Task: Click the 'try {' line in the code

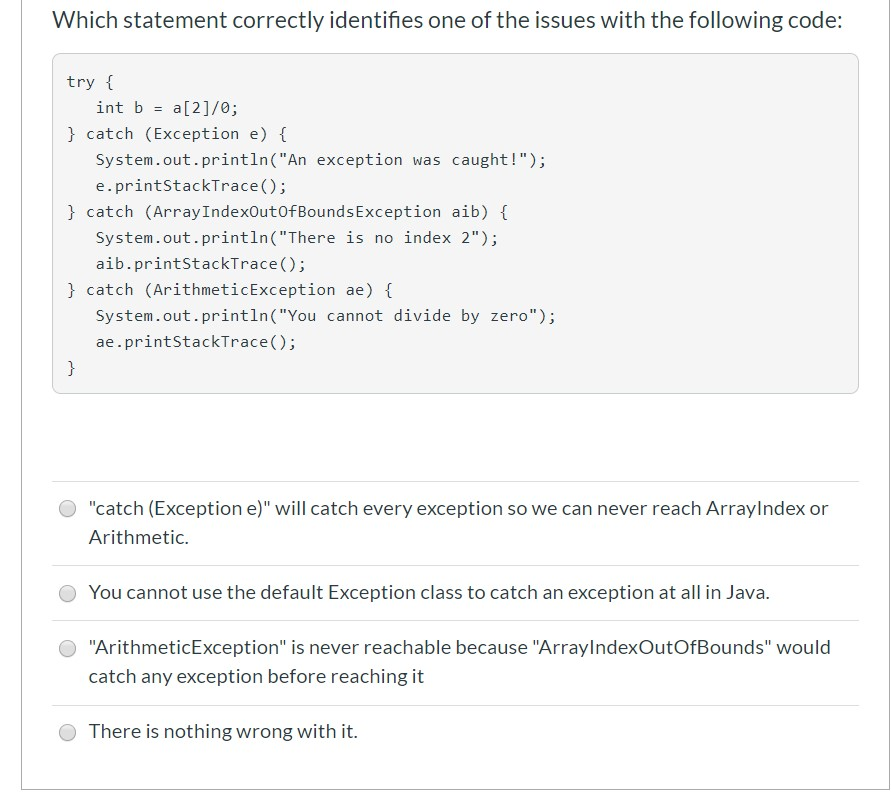Action: click(85, 81)
